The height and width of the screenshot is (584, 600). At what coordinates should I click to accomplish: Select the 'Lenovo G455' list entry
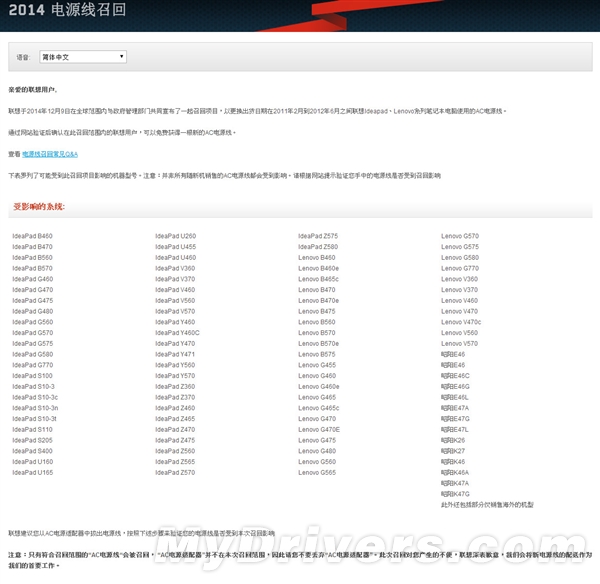(317, 365)
